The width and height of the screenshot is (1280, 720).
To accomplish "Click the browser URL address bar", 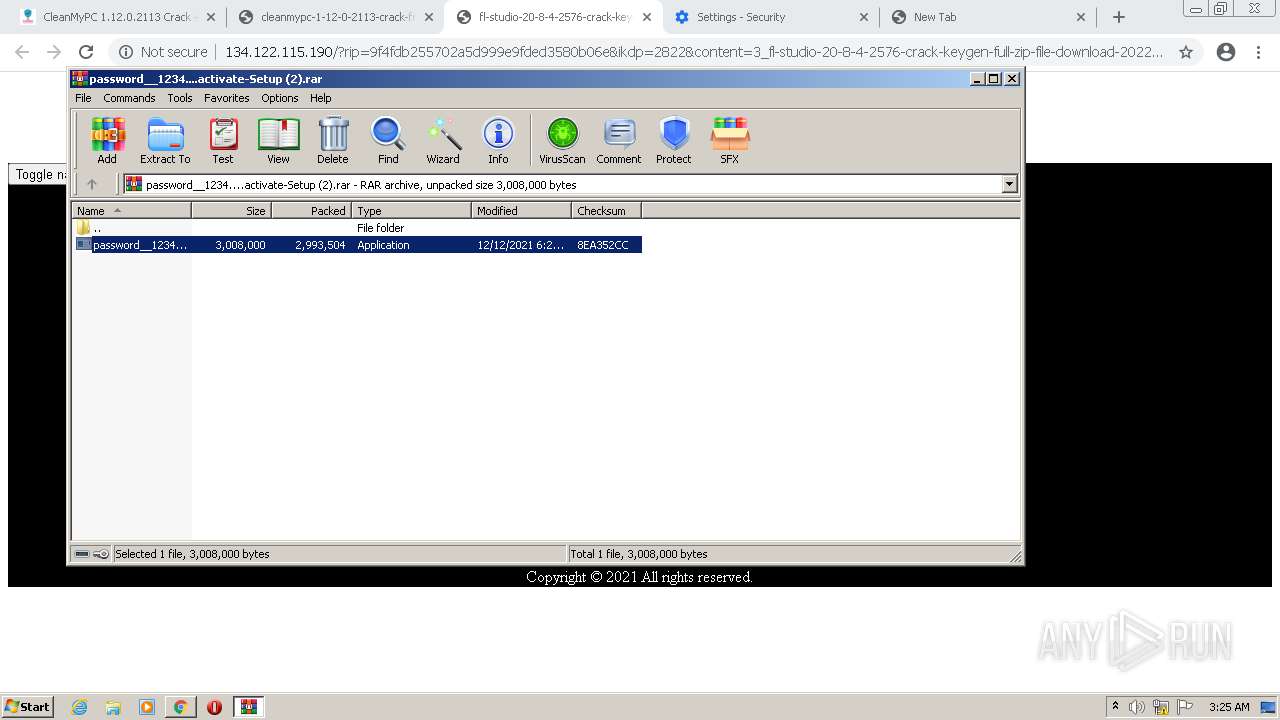I will [693, 52].
